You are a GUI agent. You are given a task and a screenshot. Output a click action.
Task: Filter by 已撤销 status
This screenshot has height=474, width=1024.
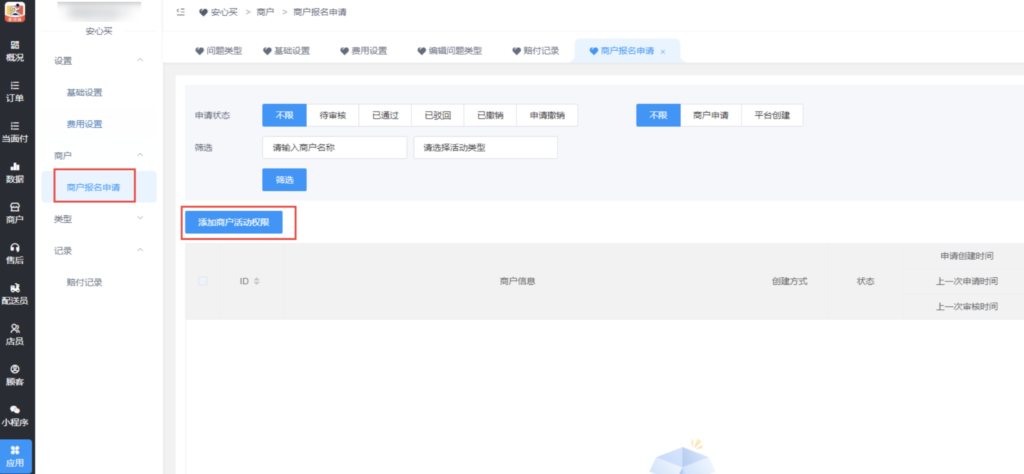pos(490,116)
